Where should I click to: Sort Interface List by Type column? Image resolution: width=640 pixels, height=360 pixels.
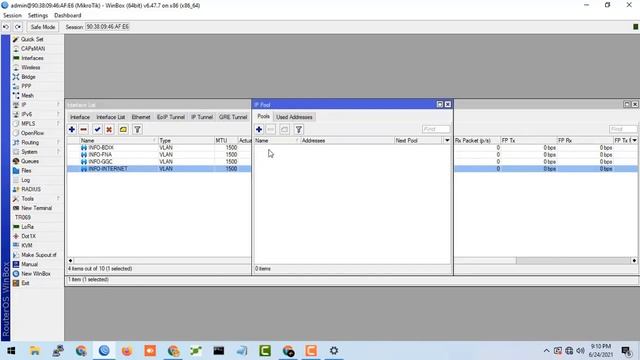pyautogui.click(x=186, y=140)
